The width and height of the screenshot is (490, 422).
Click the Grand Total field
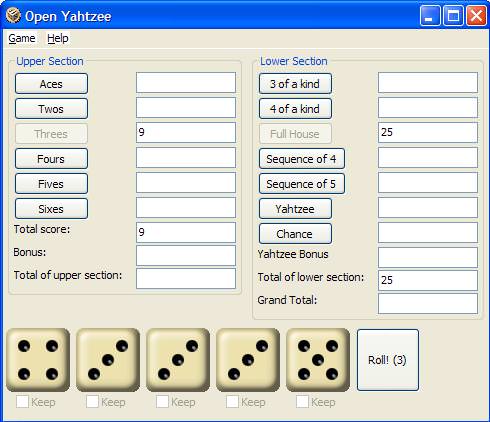tap(428, 303)
